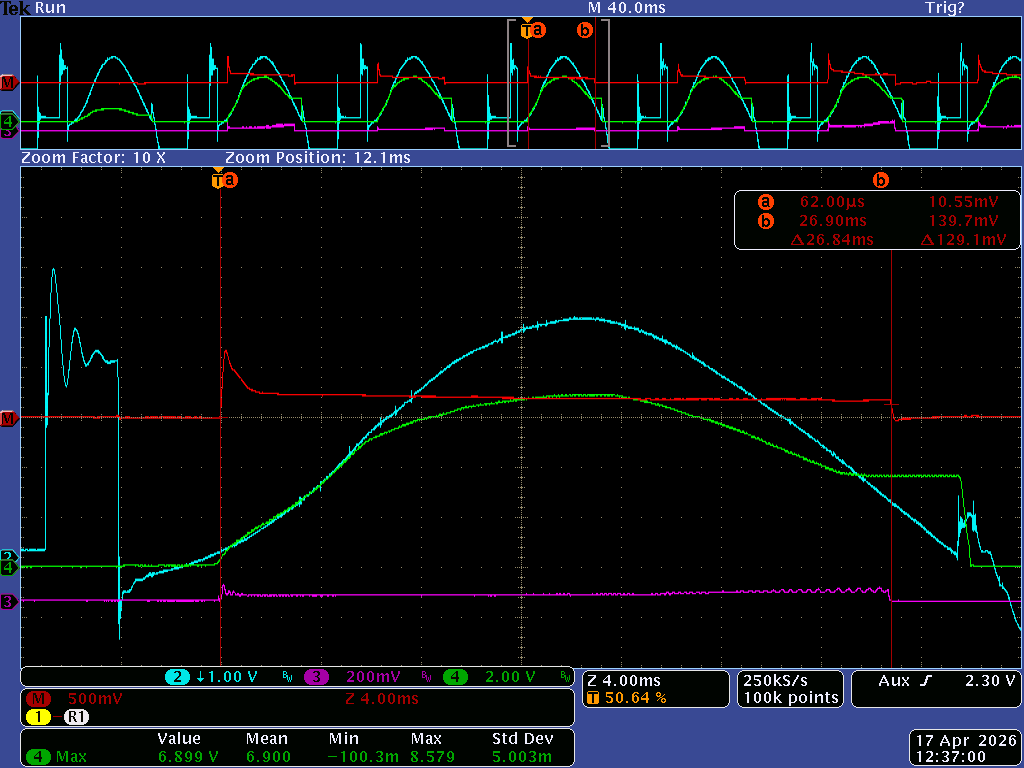The width and height of the screenshot is (1024, 768).
Task: Click the M 40.0ms timebase readout
Action: pyautogui.click(x=626, y=8)
